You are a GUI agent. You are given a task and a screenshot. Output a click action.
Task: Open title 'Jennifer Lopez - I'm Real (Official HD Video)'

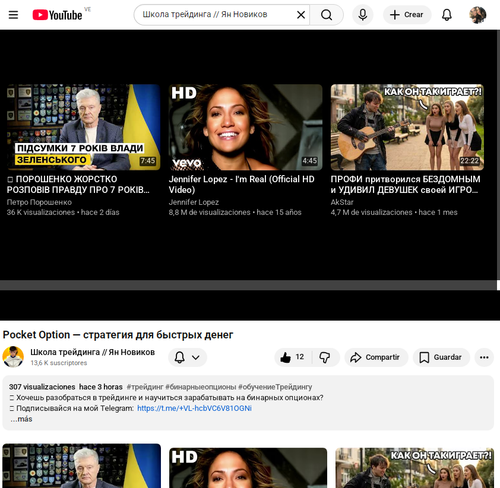pos(242,184)
